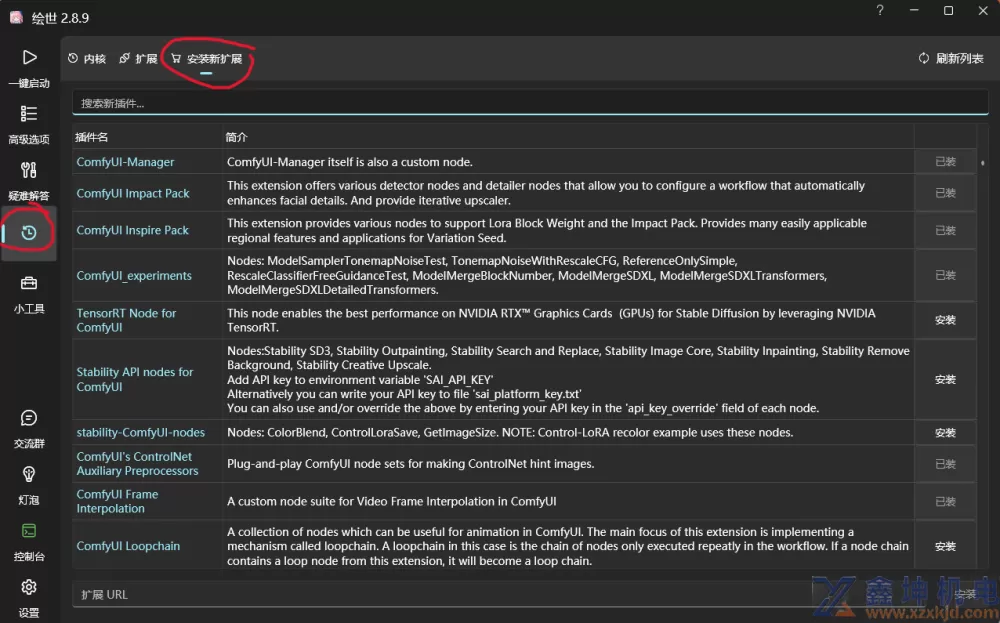
Task: Open the Stability API nodes for ComfyUI link
Action: tap(135, 379)
